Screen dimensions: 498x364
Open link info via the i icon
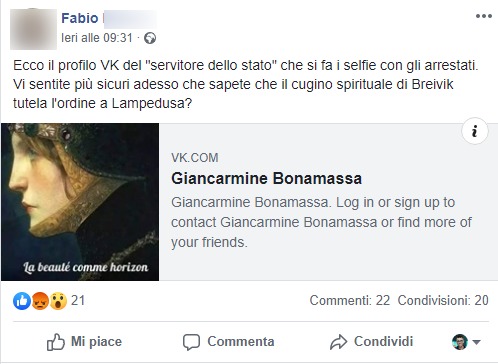(x=475, y=131)
